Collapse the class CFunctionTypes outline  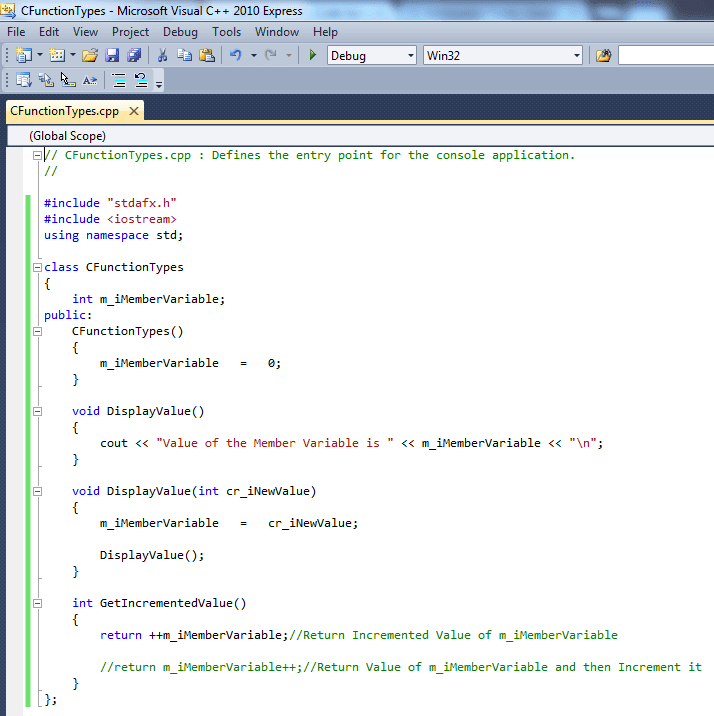coord(37,268)
